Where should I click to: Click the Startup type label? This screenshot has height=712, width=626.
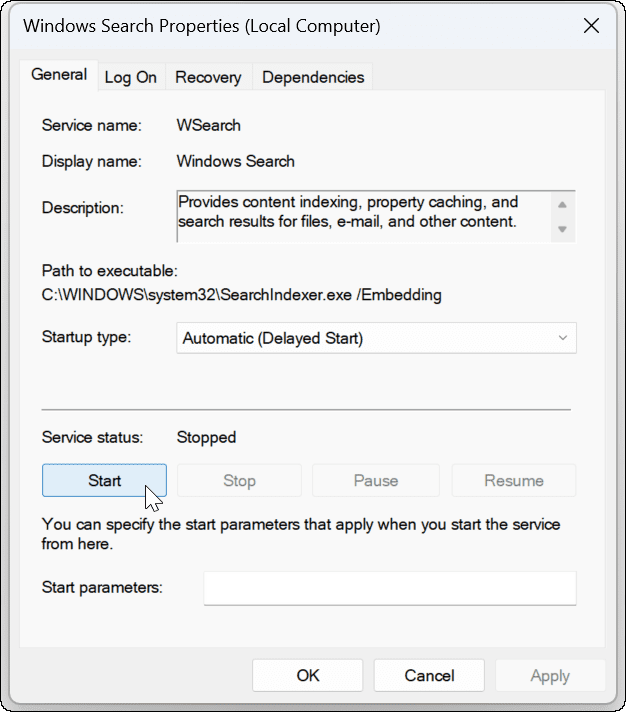pos(86,337)
